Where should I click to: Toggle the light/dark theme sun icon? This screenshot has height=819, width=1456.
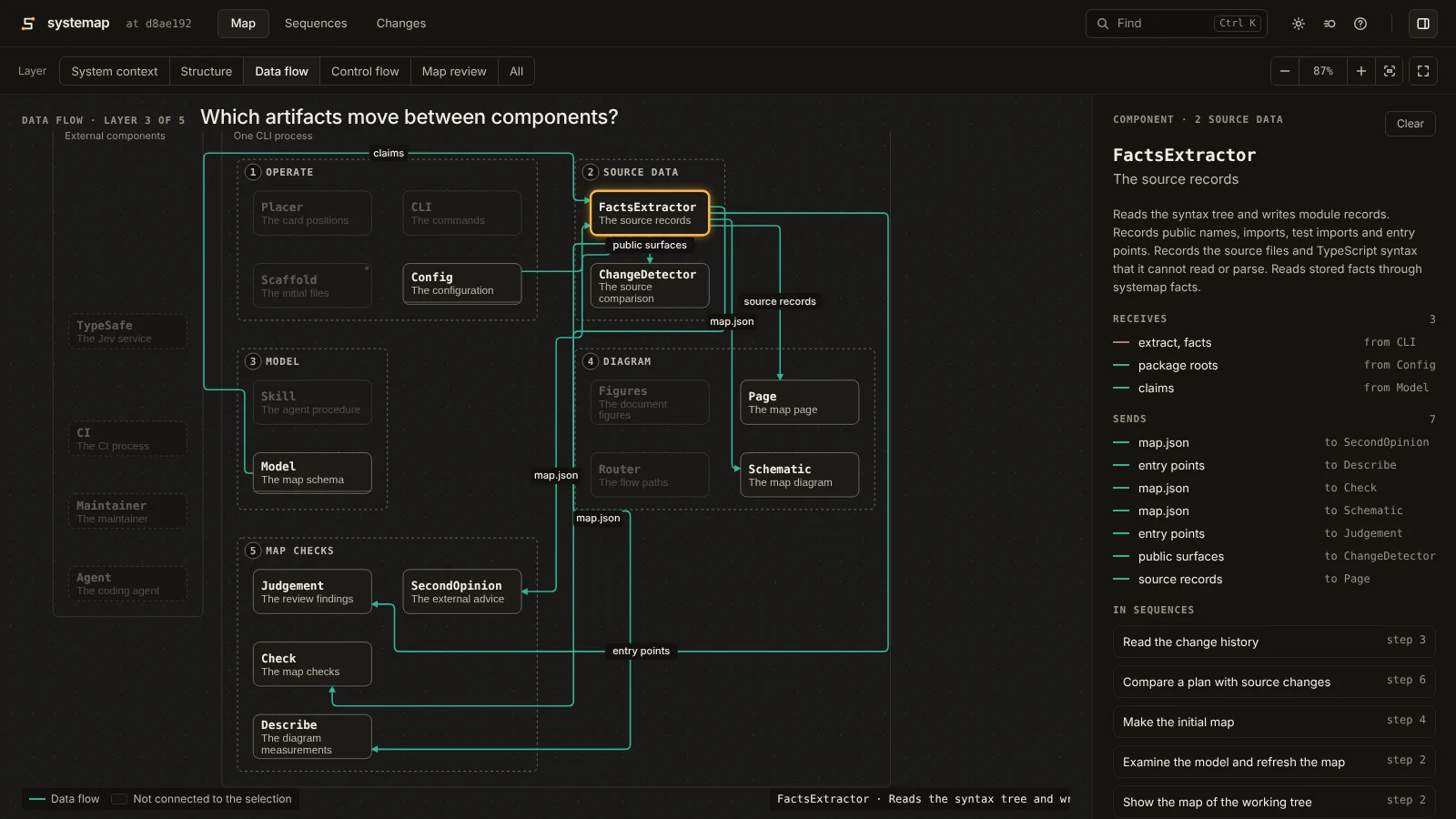pos(1299,24)
